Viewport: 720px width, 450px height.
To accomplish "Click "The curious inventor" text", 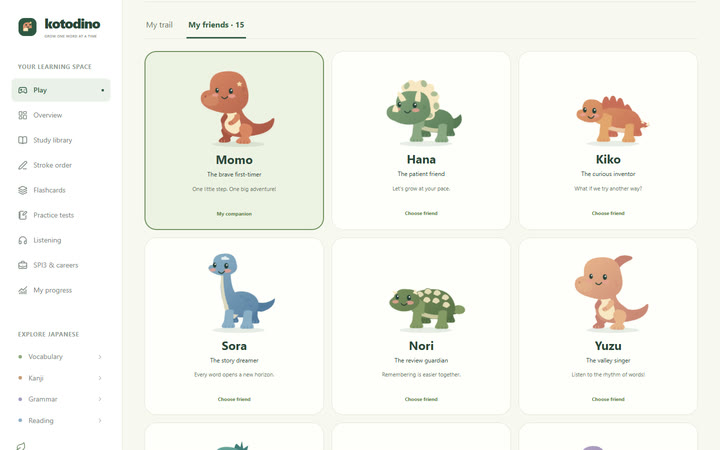I will [608, 174].
